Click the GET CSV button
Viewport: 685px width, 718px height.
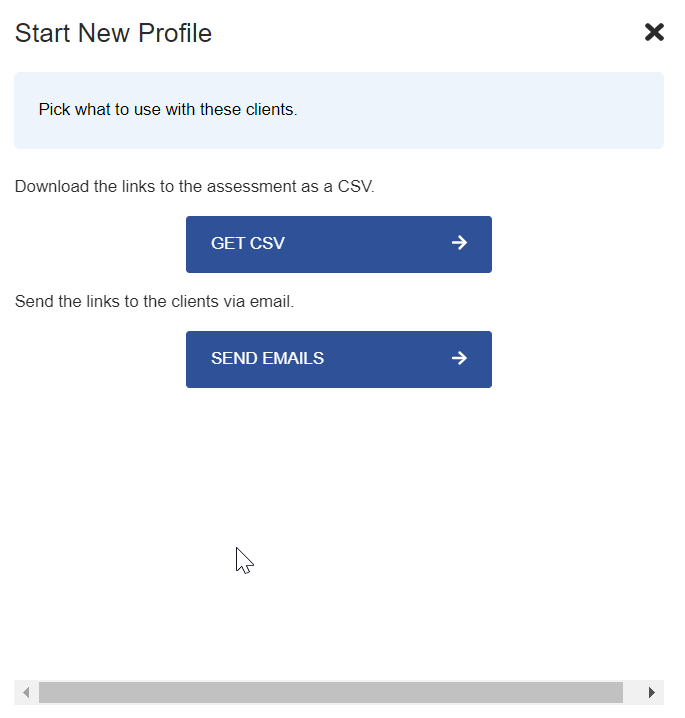click(x=338, y=244)
